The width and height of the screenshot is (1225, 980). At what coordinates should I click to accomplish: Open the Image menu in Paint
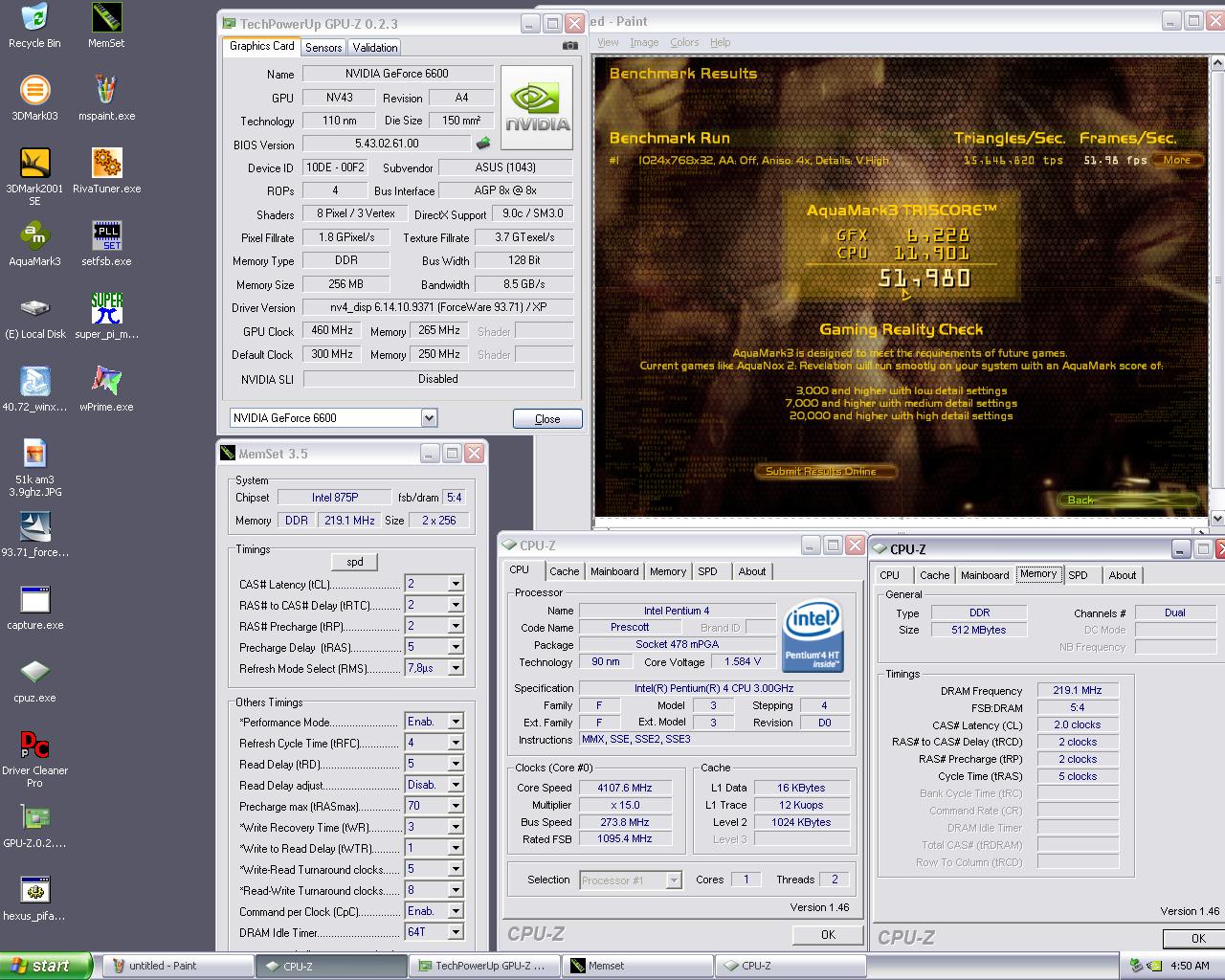[644, 42]
